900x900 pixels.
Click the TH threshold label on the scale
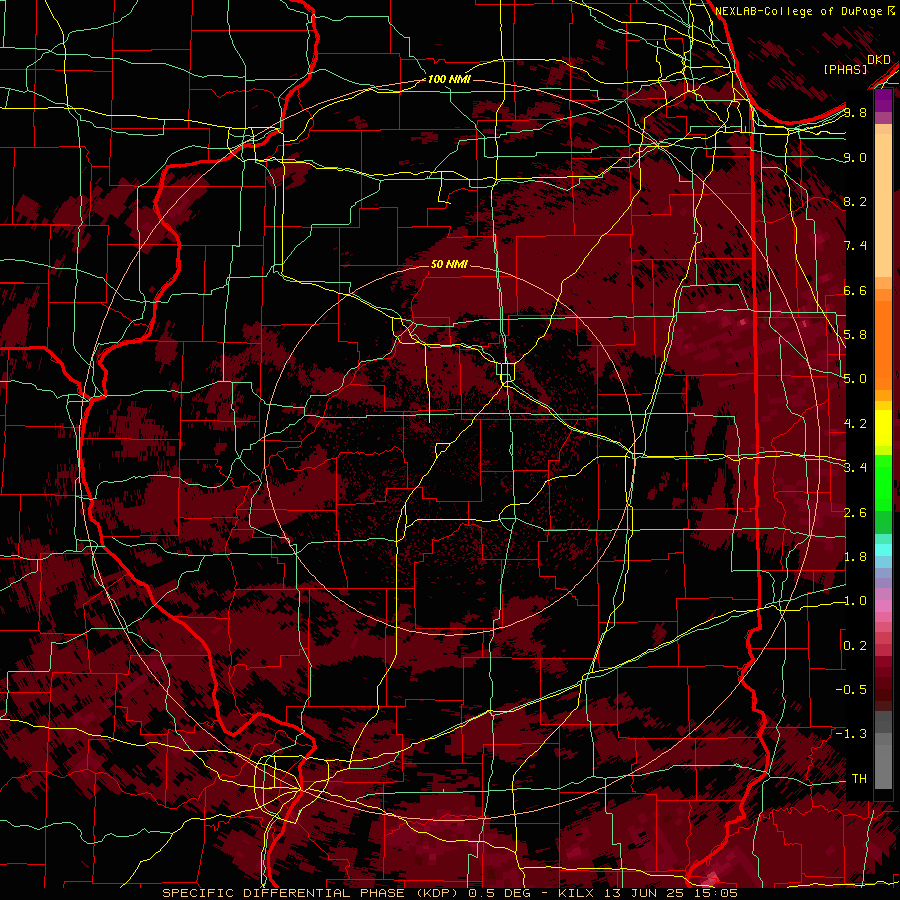[859, 779]
